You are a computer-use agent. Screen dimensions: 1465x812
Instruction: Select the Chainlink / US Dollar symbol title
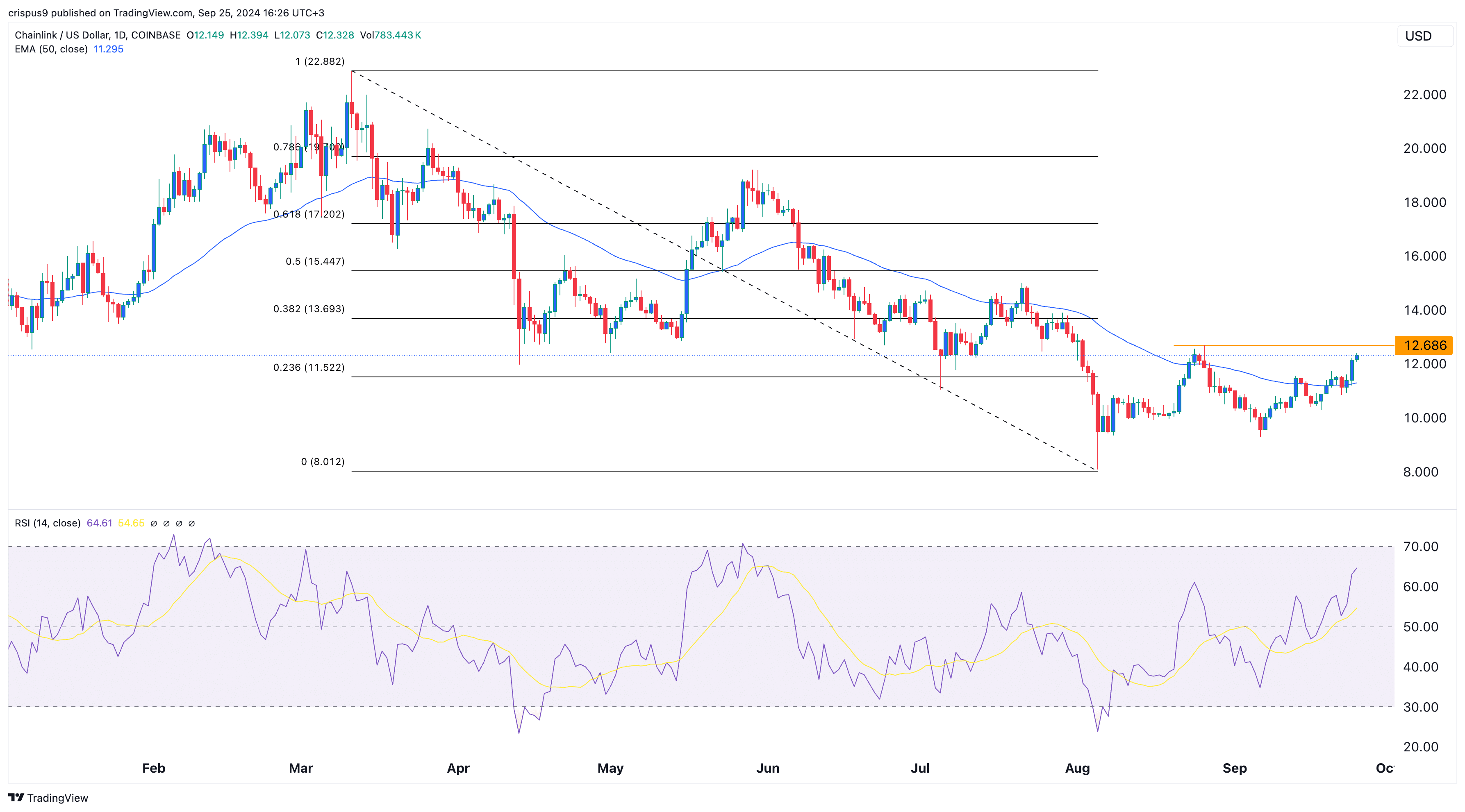[98, 35]
